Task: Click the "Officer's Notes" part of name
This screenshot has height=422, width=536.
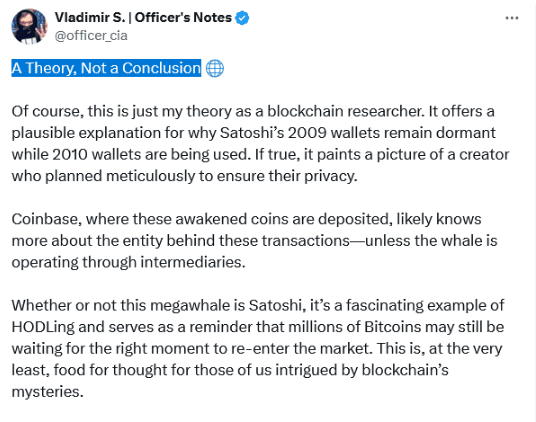Action: [183, 17]
